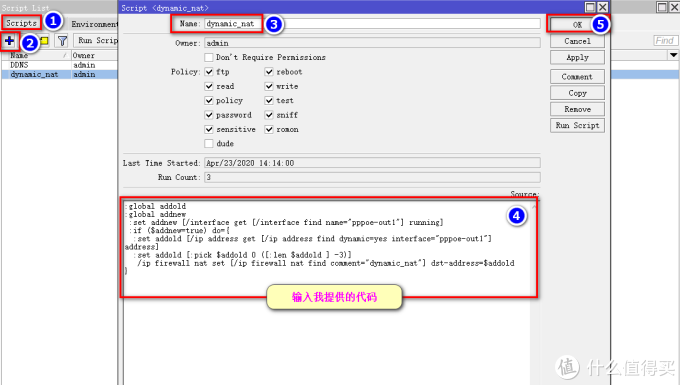Uncheck the sniff policy checkbox
This screenshot has height=385, width=680.
269,115
